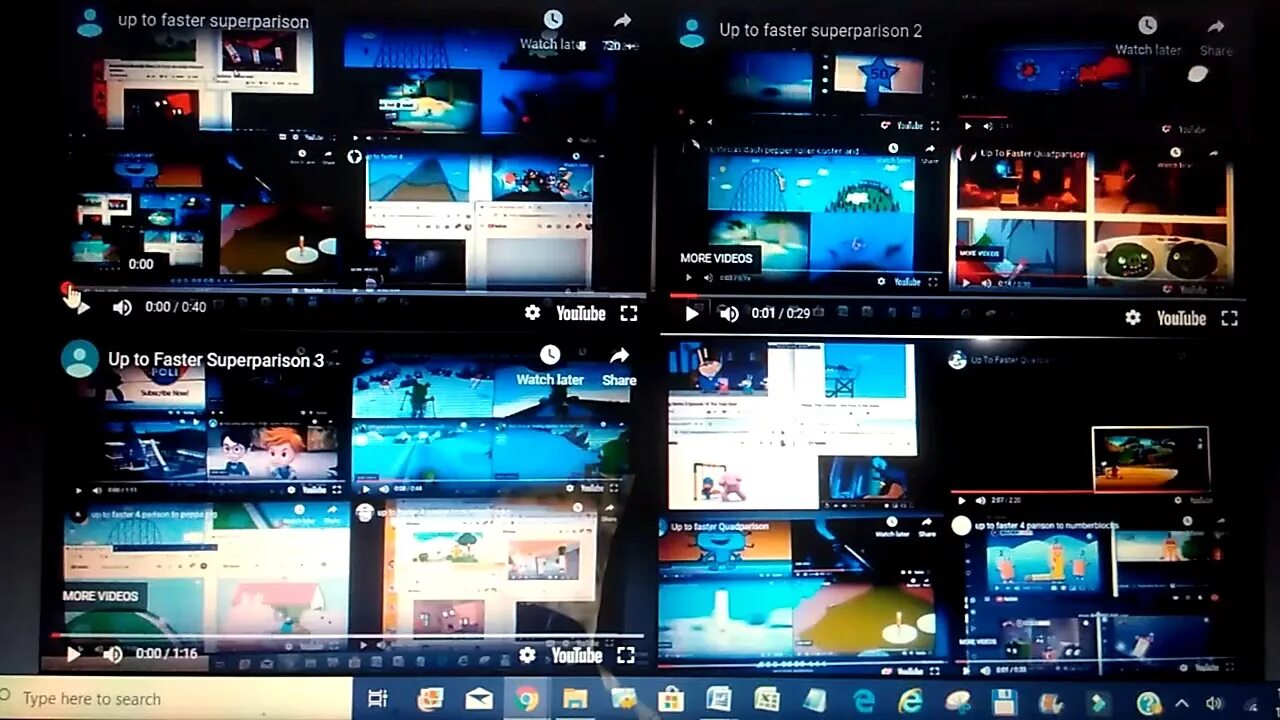This screenshot has height=720, width=1280.
Task: Play the 'up to faster superparison' video
Action: (84, 307)
